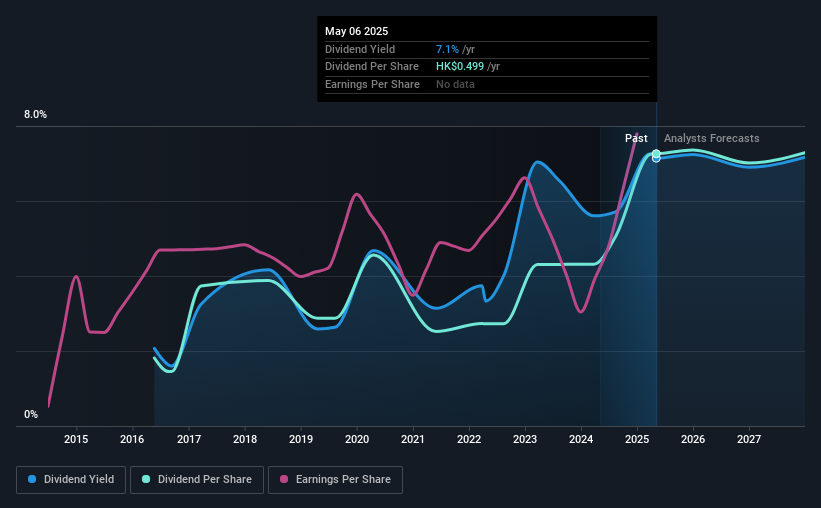Click the 2018 x-axis label

pyautogui.click(x=245, y=439)
